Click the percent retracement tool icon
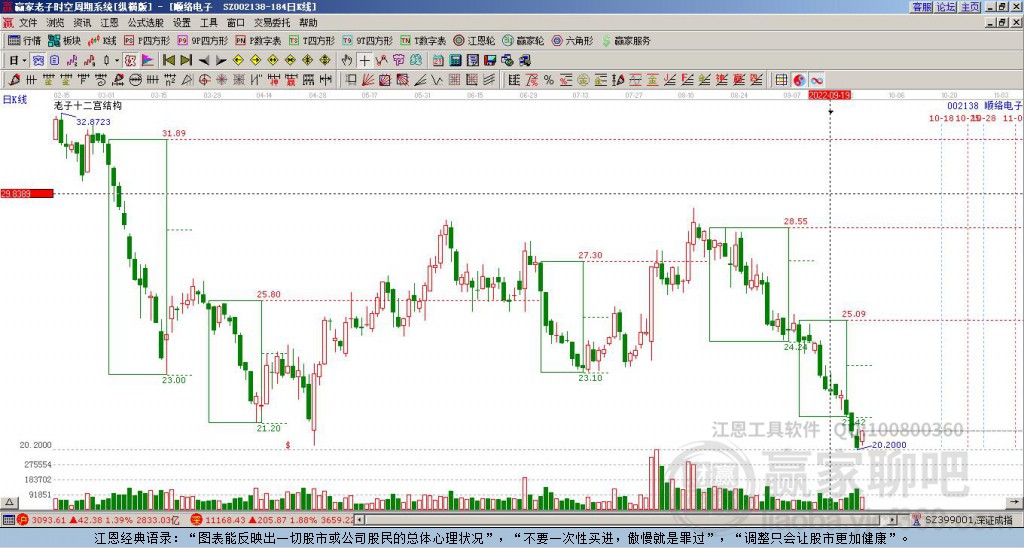1024x548 pixels. tap(549, 80)
